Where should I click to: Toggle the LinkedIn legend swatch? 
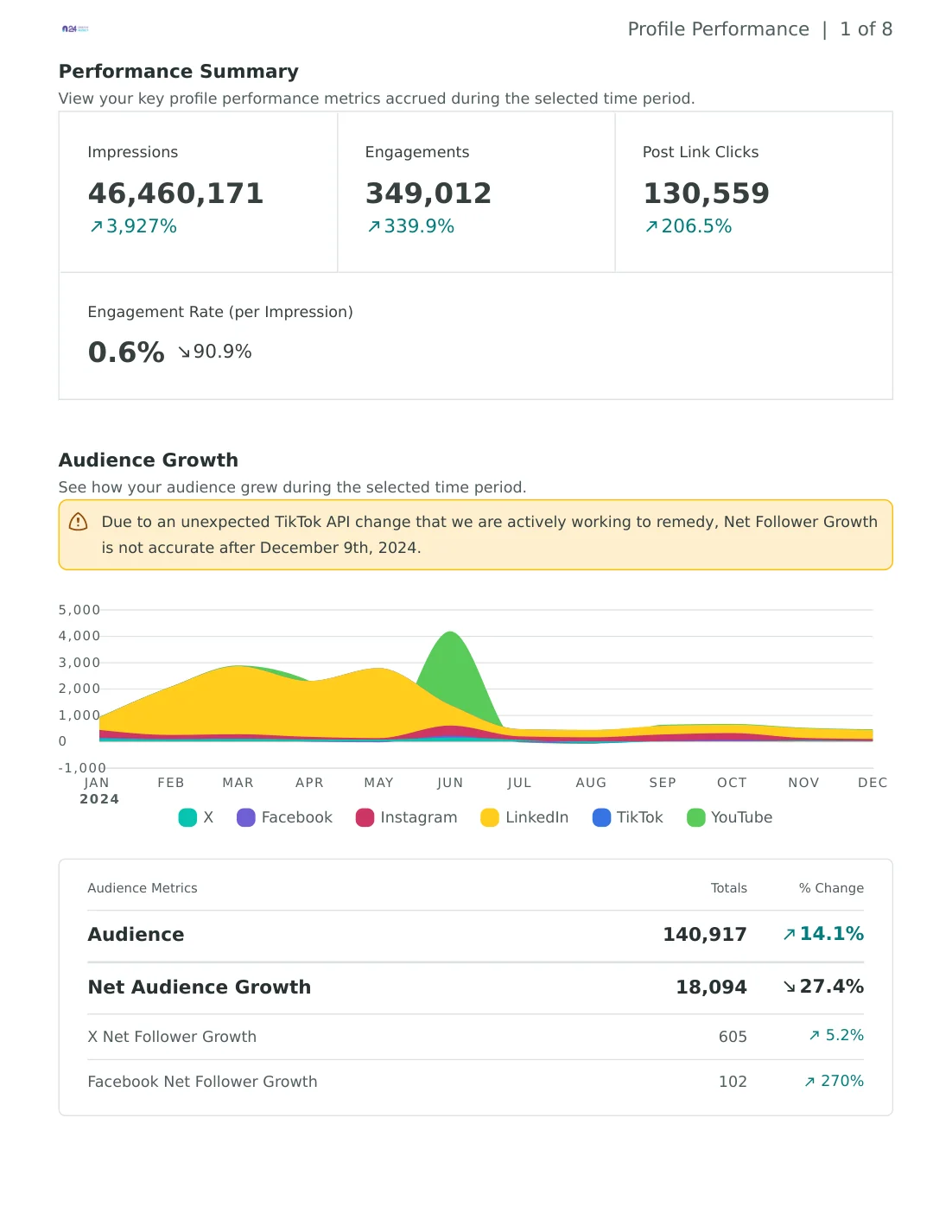[x=490, y=817]
